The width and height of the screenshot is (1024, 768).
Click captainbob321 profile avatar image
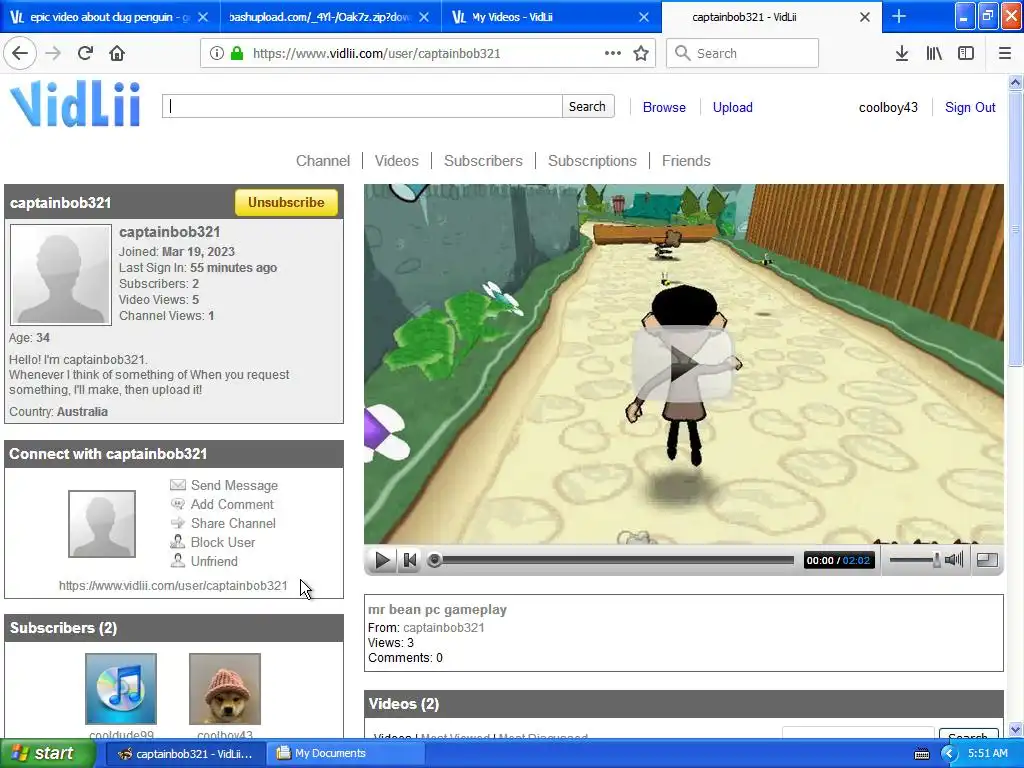click(61, 275)
